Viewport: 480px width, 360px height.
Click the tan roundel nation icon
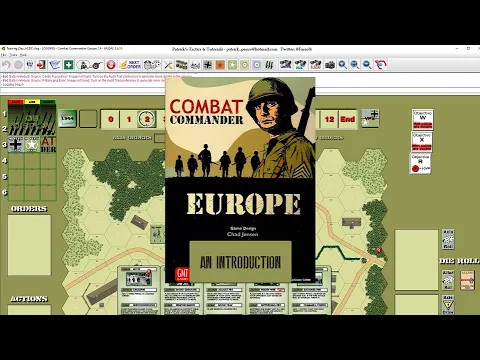tap(244, 65)
